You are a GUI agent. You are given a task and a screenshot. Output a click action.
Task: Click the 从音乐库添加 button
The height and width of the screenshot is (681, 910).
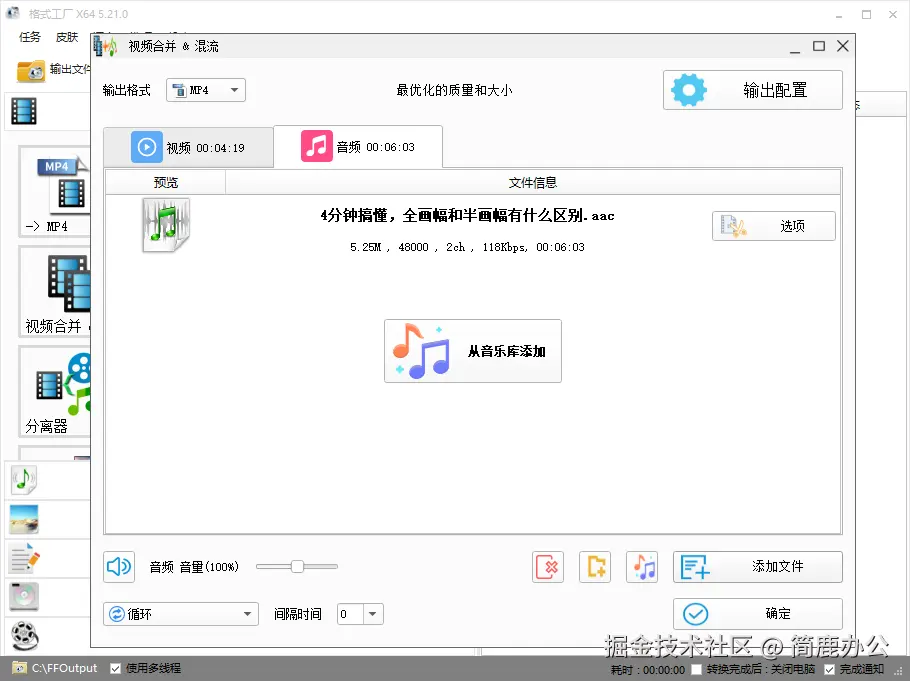tap(473, 351)
